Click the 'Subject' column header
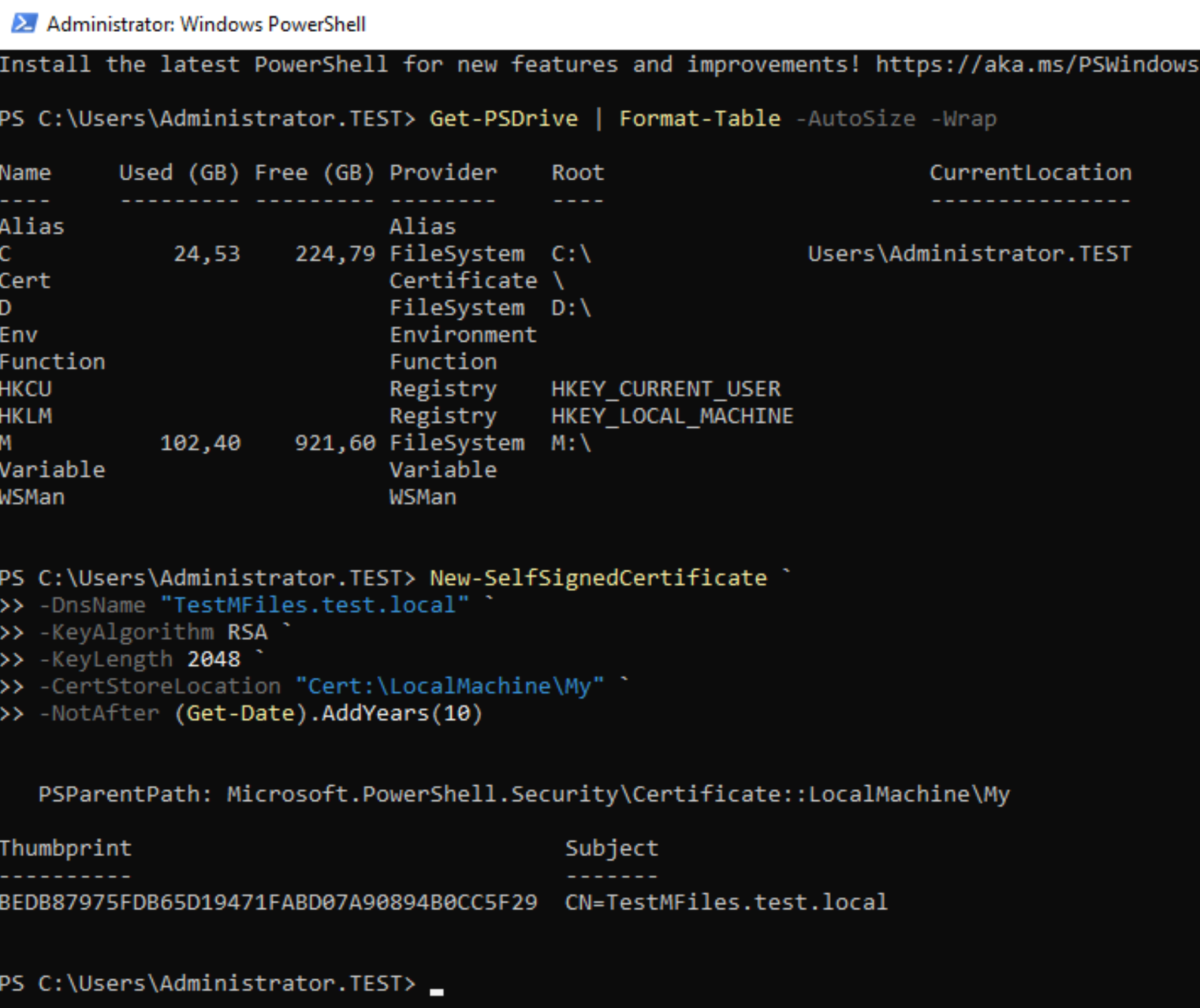The height and width of the screenshot is (1008, 1200). 611,849
